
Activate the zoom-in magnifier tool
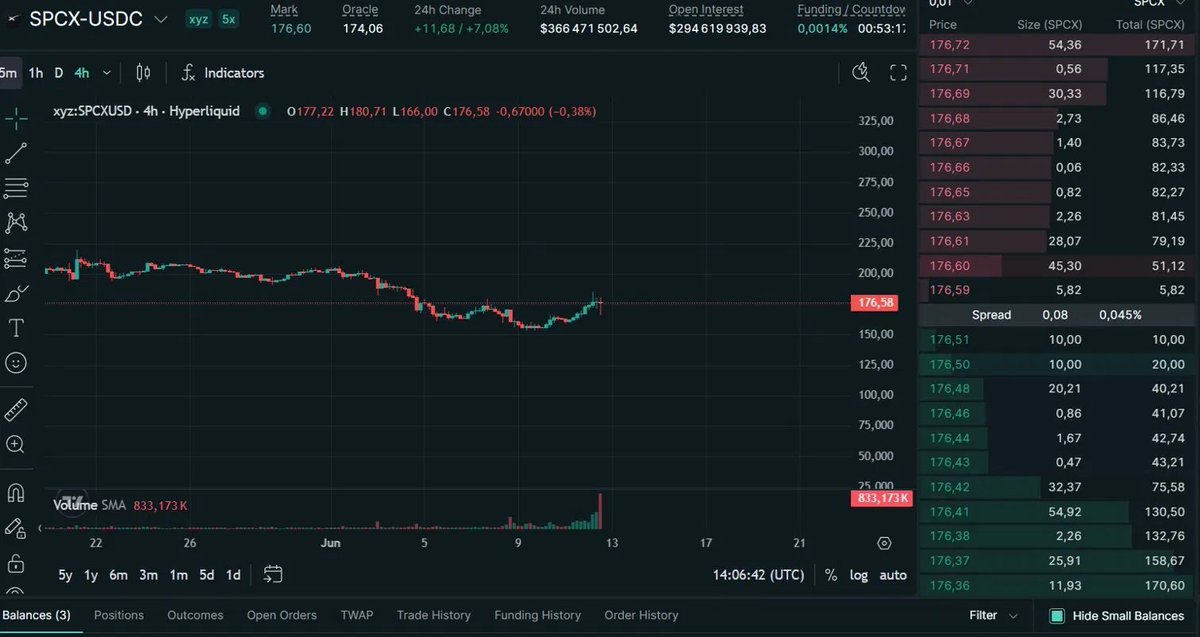pyautogui.click(x=16, y=444)
